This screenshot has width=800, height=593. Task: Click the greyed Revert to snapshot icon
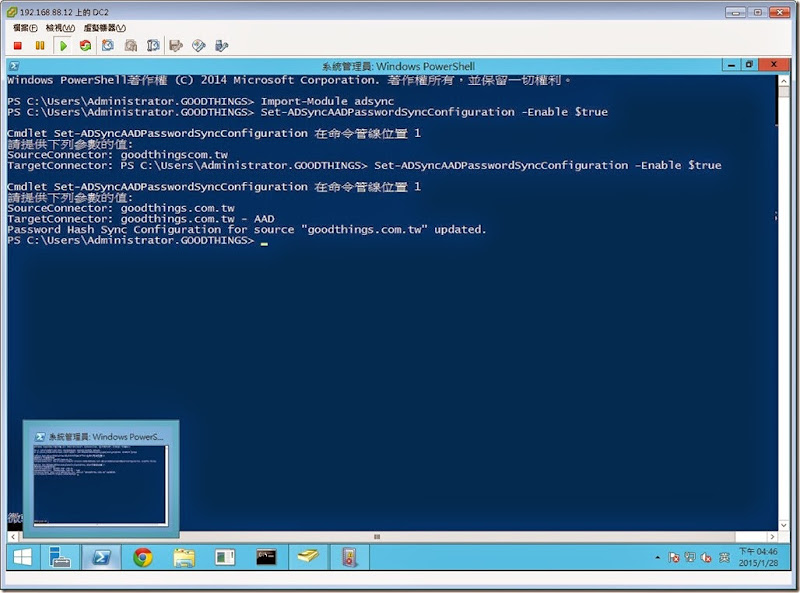(131, 46)
